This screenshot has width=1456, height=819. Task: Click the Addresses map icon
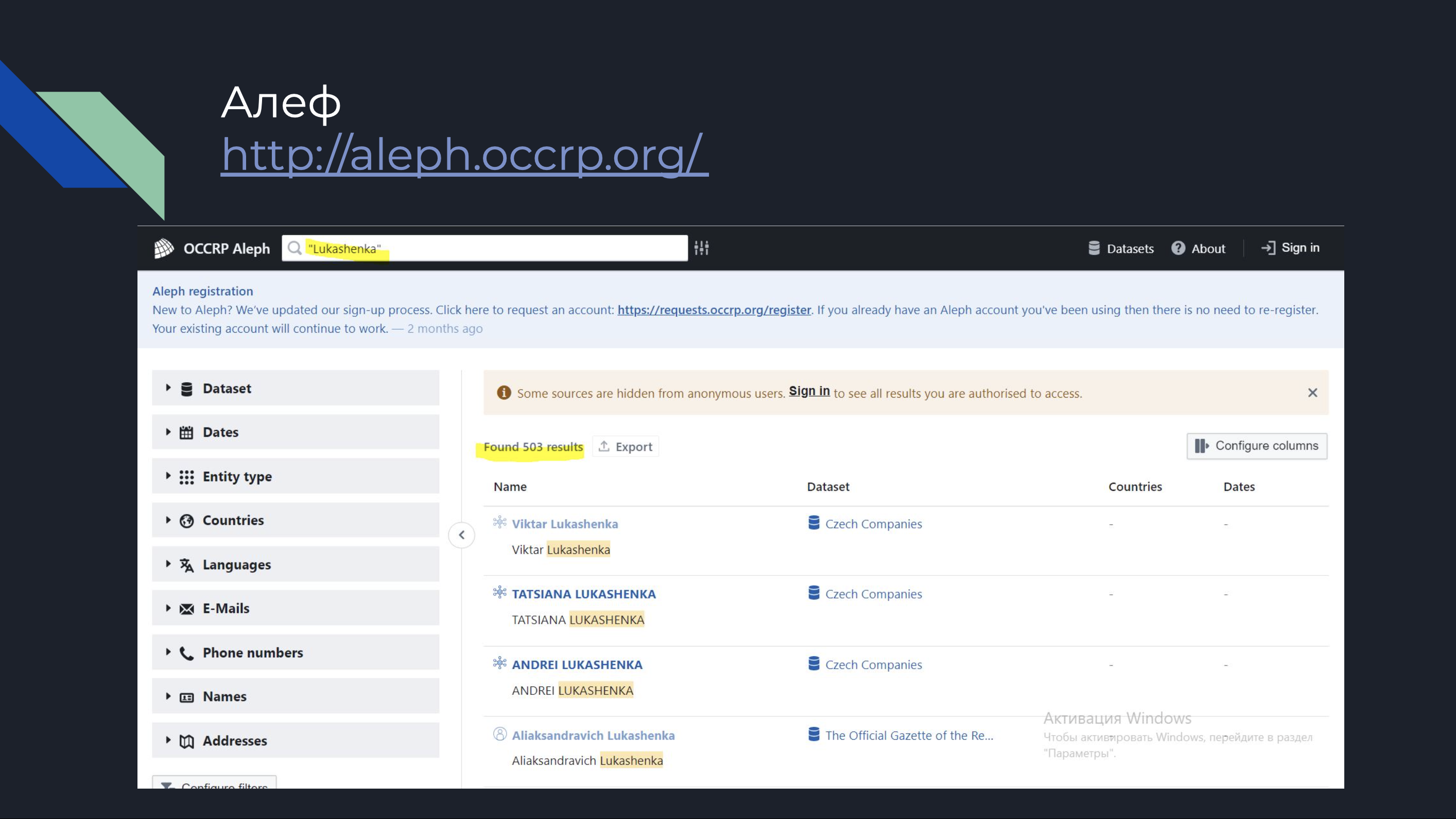[x=186, y=742]
